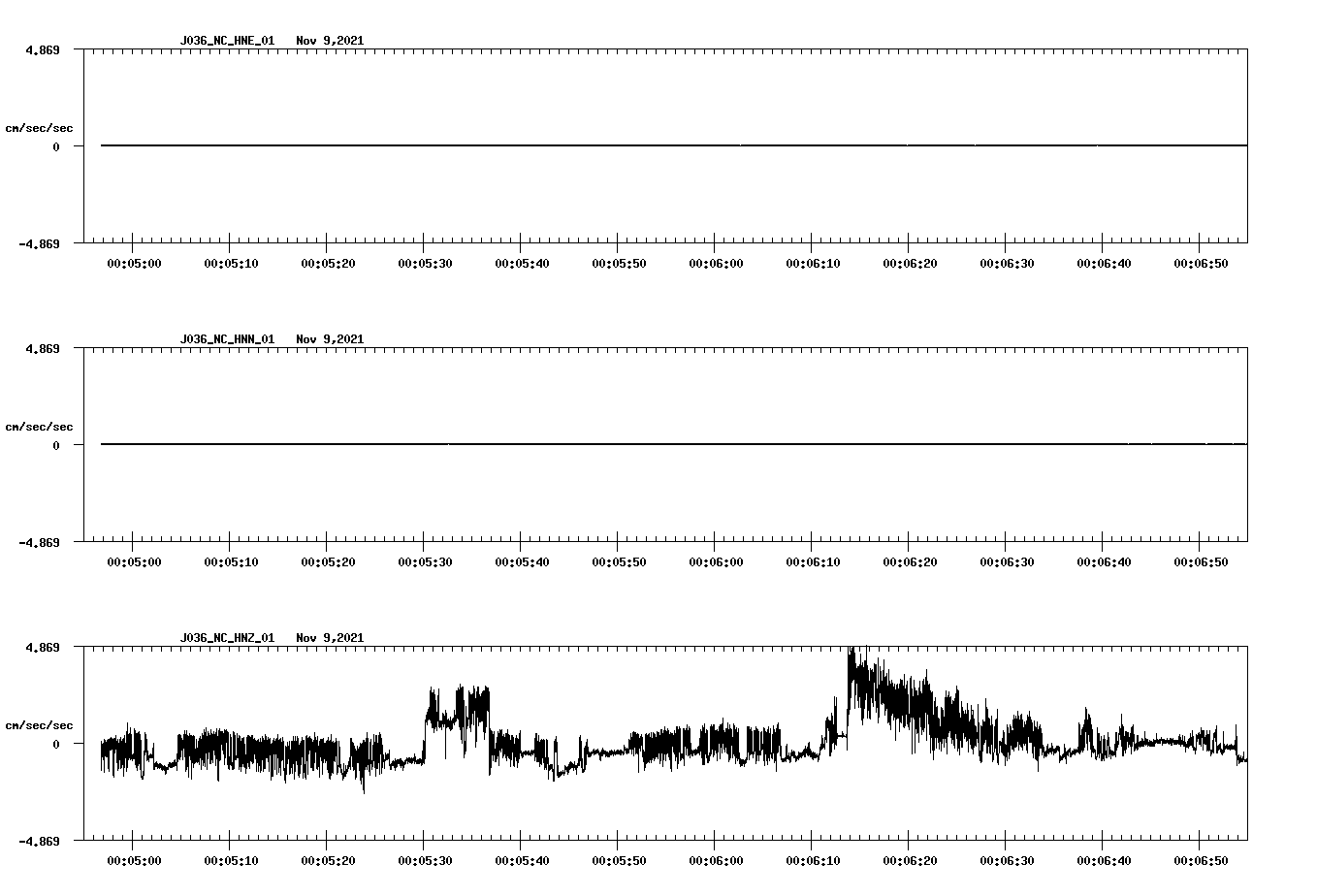Click the 4.869 upper limit on HNN plot

point(42,348)
